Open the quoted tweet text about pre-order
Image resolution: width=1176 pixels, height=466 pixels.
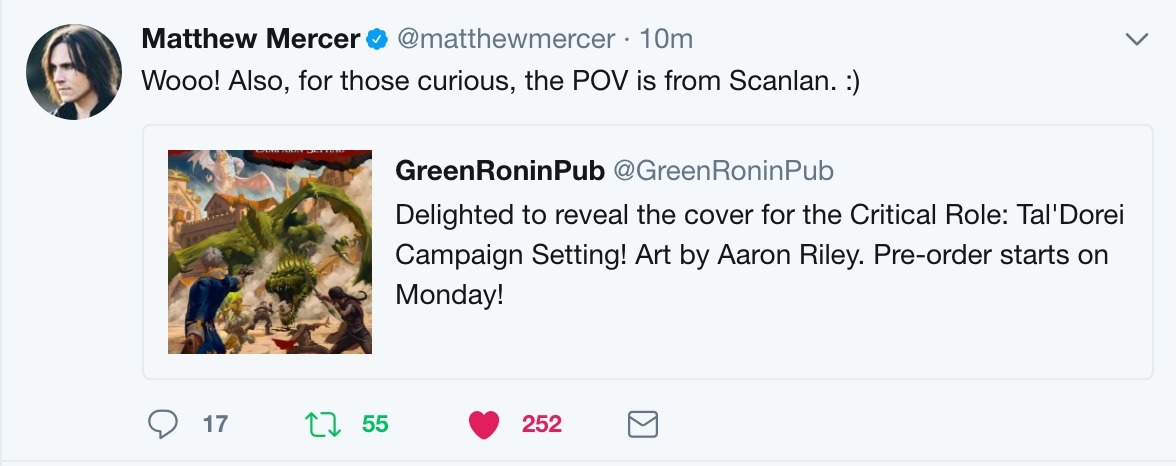coord(751,254)
